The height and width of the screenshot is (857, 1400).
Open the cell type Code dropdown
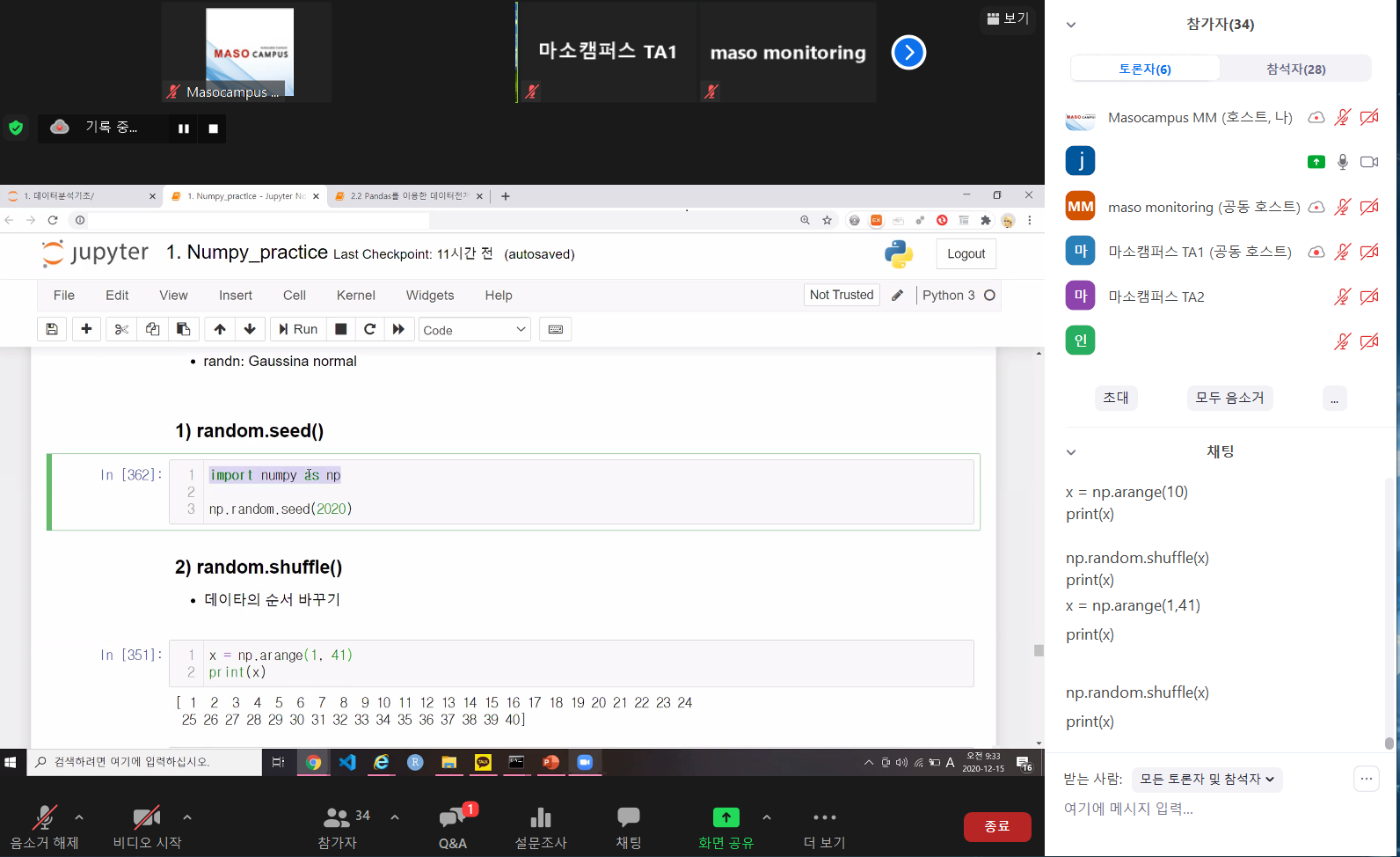click(x=474, y=329)
